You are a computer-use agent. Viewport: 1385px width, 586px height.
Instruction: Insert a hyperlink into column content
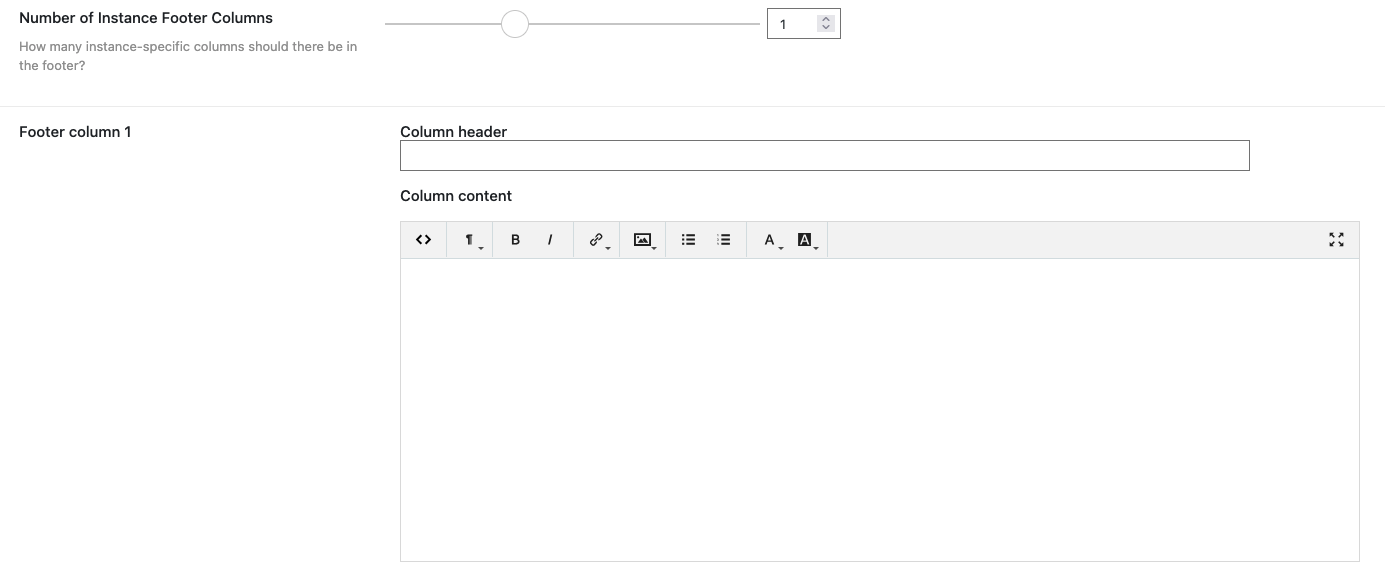(x=594, y=239)
